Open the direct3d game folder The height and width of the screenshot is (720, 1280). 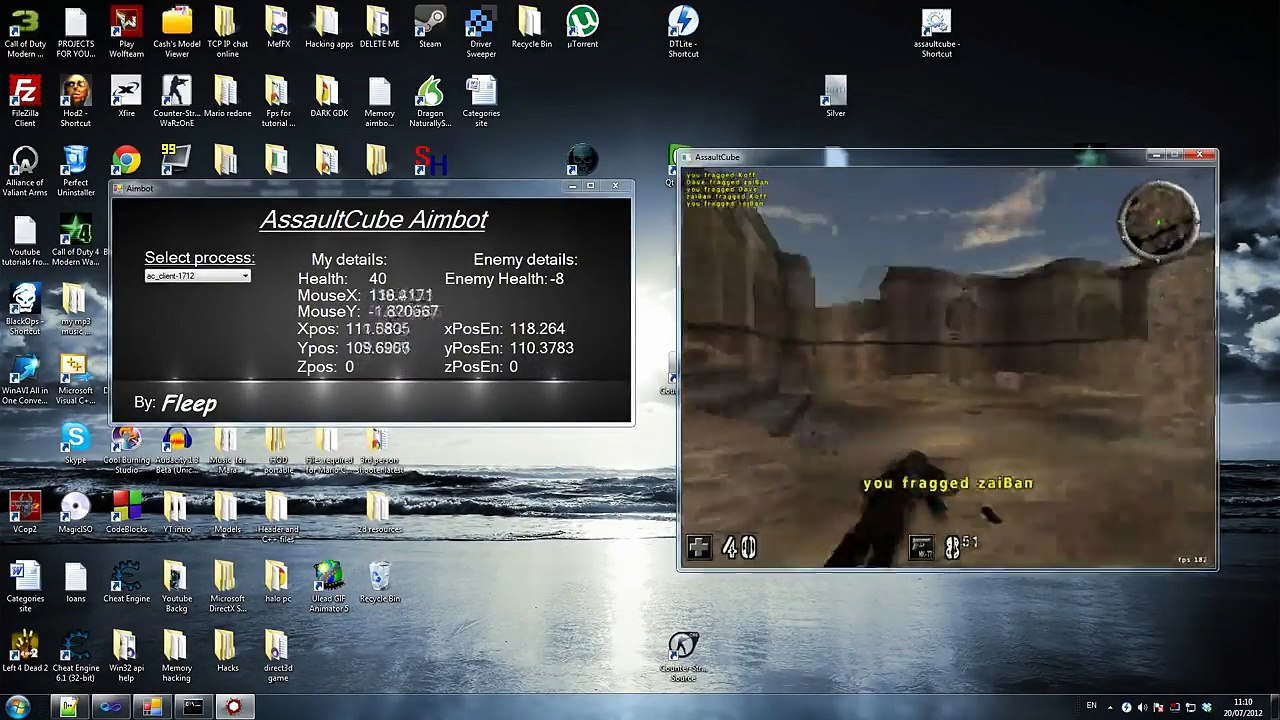click(278, 657)
